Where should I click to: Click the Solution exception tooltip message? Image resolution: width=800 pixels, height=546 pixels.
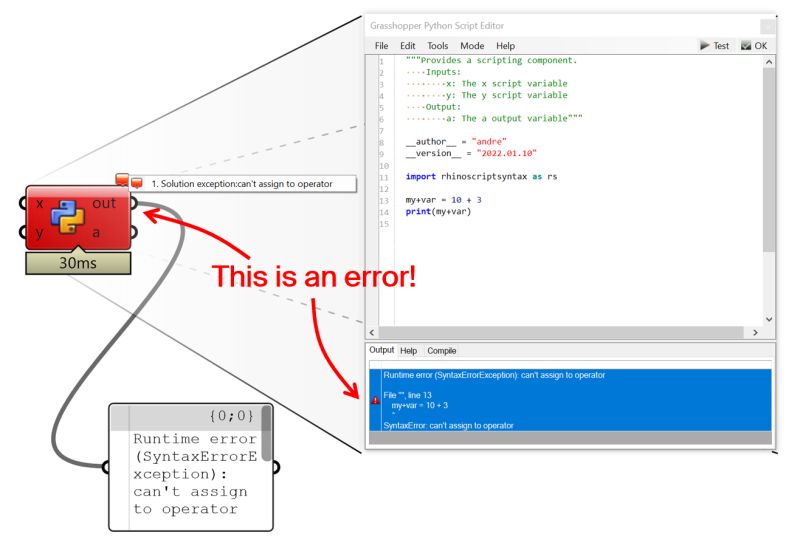click(242, 184)
